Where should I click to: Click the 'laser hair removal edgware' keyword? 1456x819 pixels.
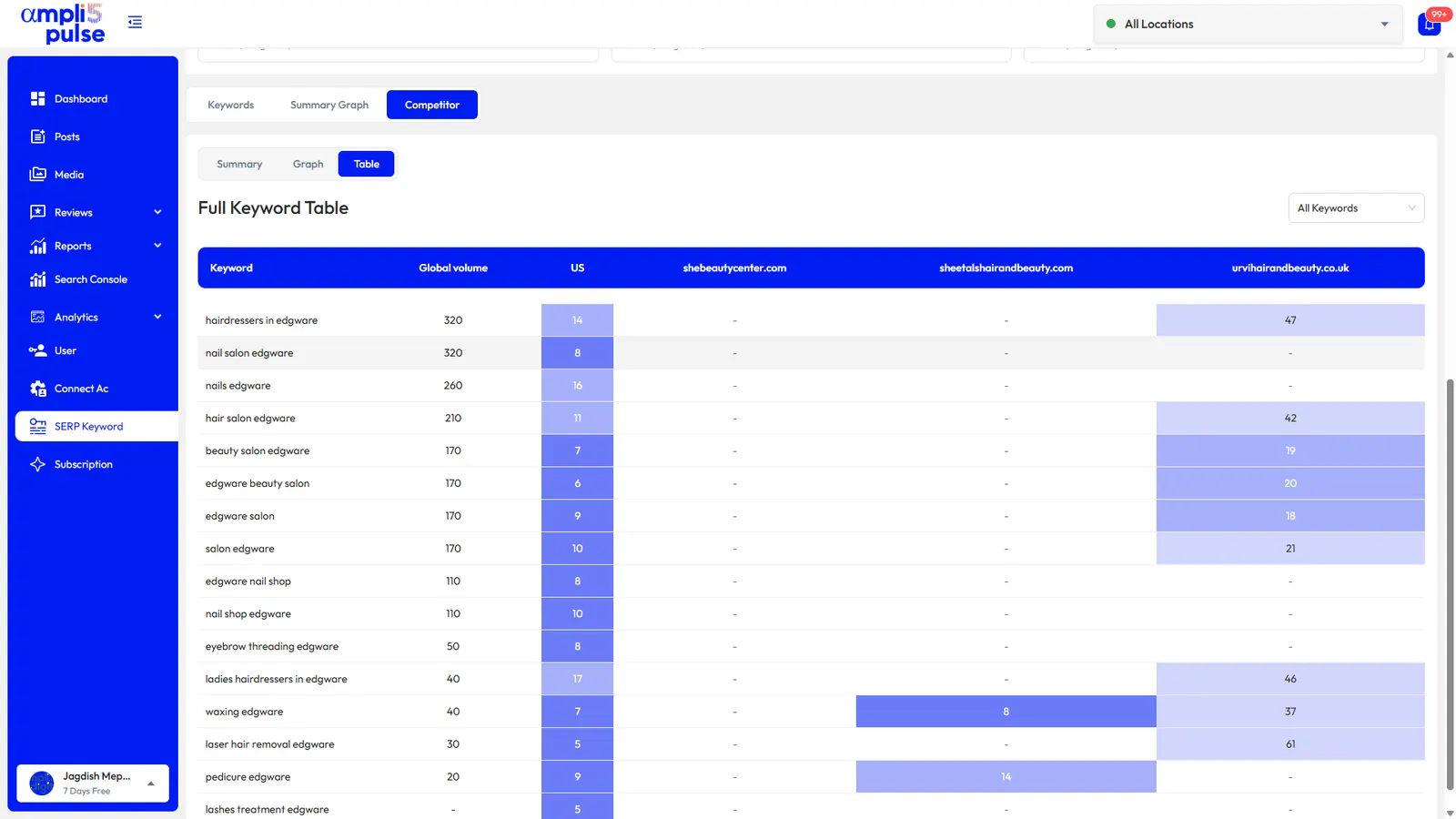[x=270, y=744]
